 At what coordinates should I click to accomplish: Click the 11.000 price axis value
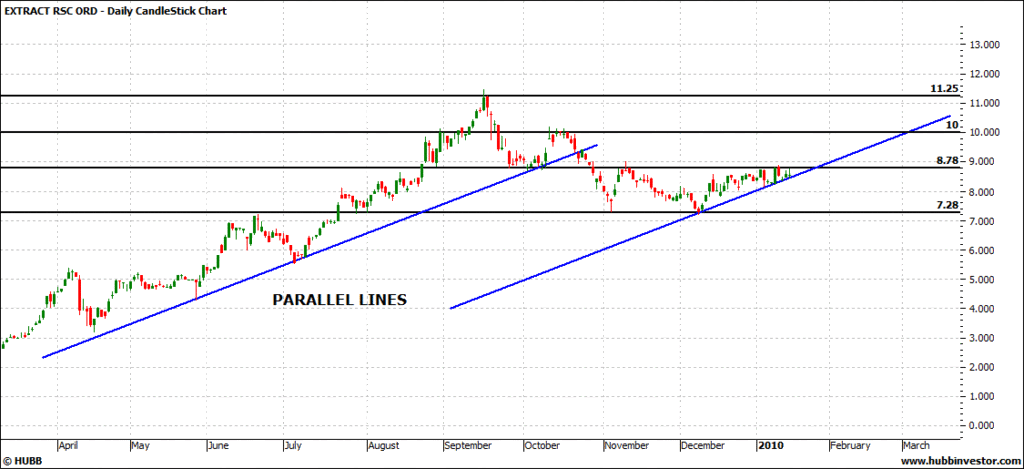986,103
